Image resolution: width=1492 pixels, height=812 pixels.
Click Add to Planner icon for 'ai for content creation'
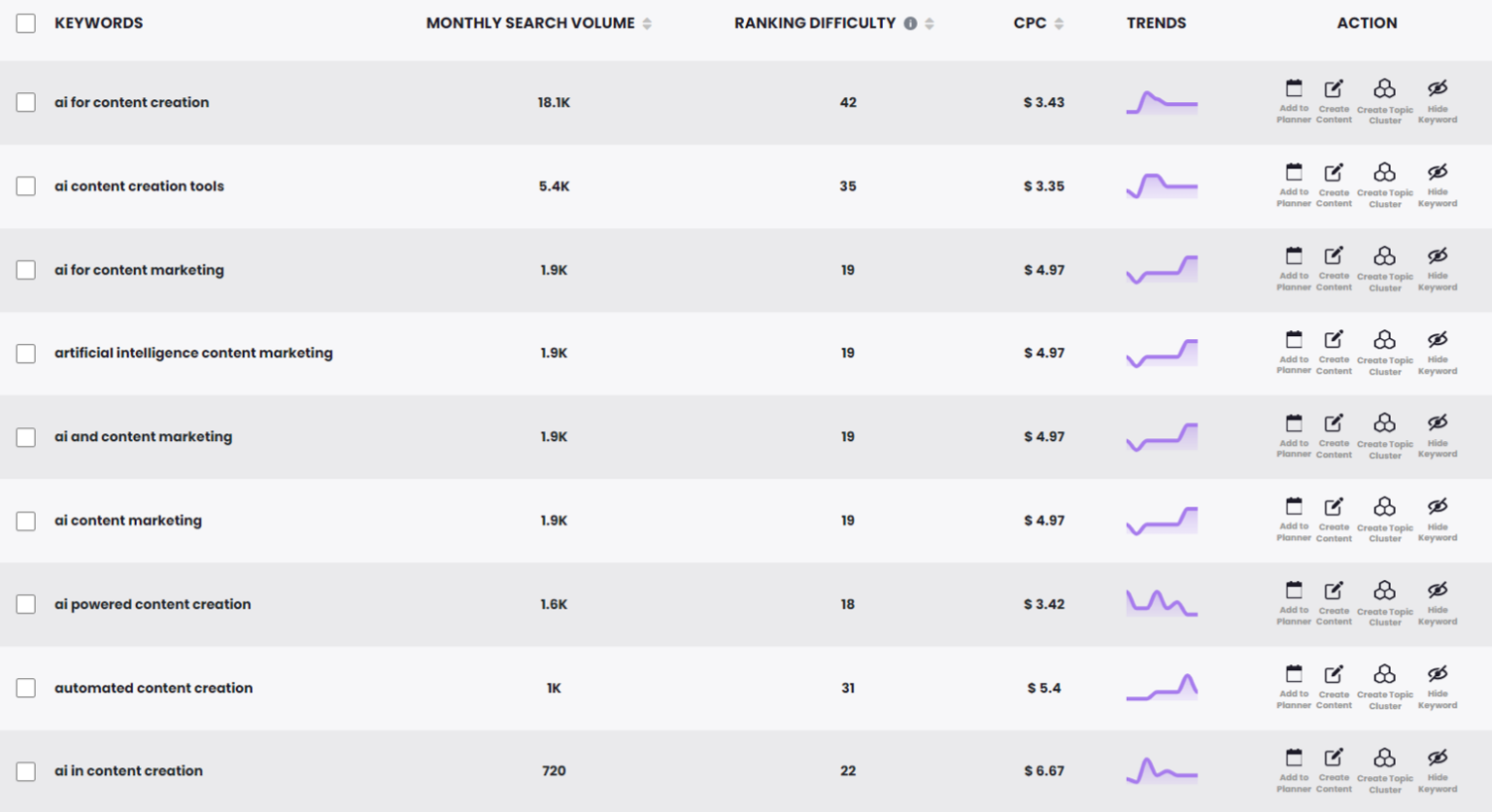click(x=1293, y=90)
